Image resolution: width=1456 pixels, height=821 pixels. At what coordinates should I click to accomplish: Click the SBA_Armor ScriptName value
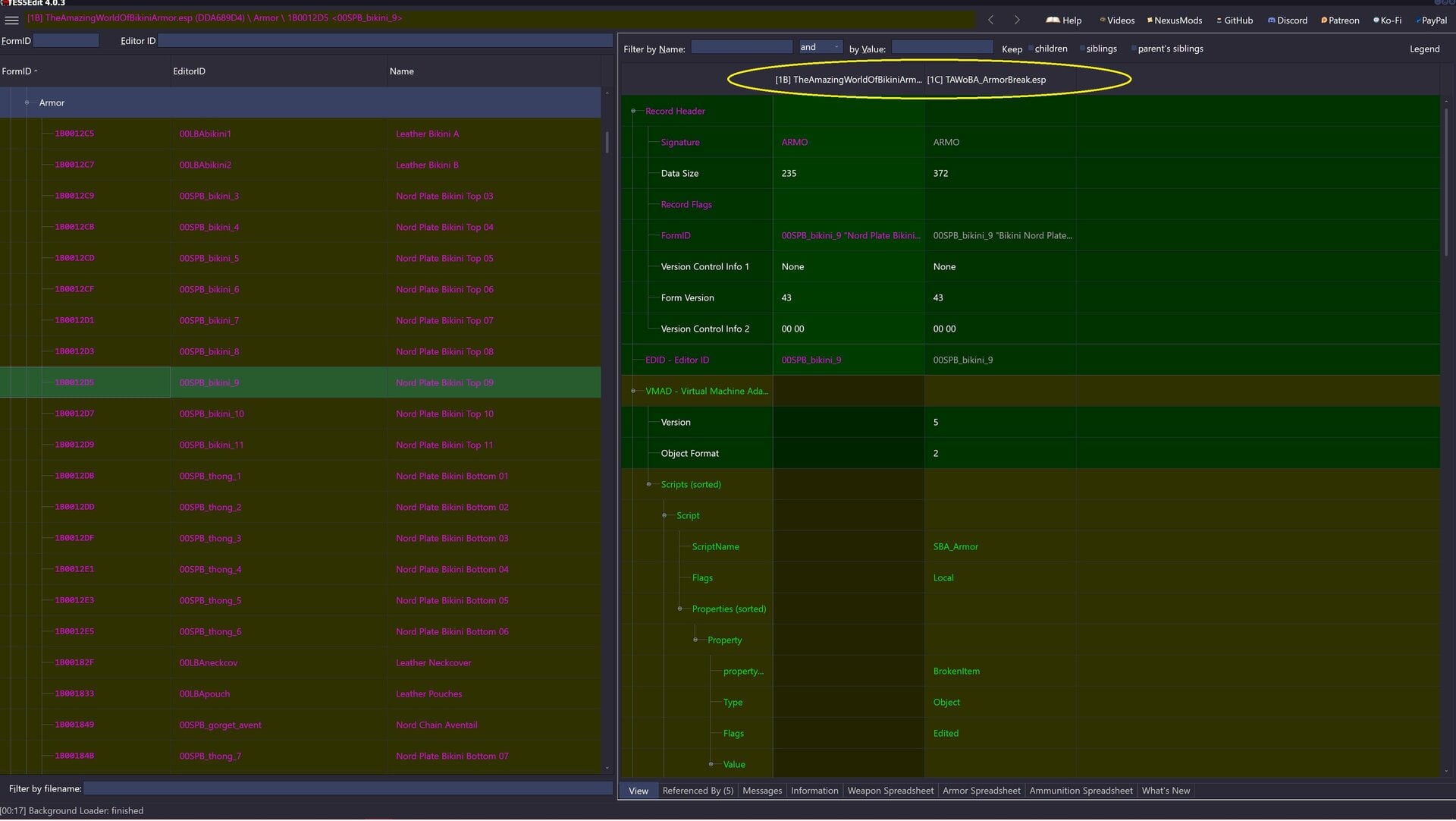coord(955,547)
